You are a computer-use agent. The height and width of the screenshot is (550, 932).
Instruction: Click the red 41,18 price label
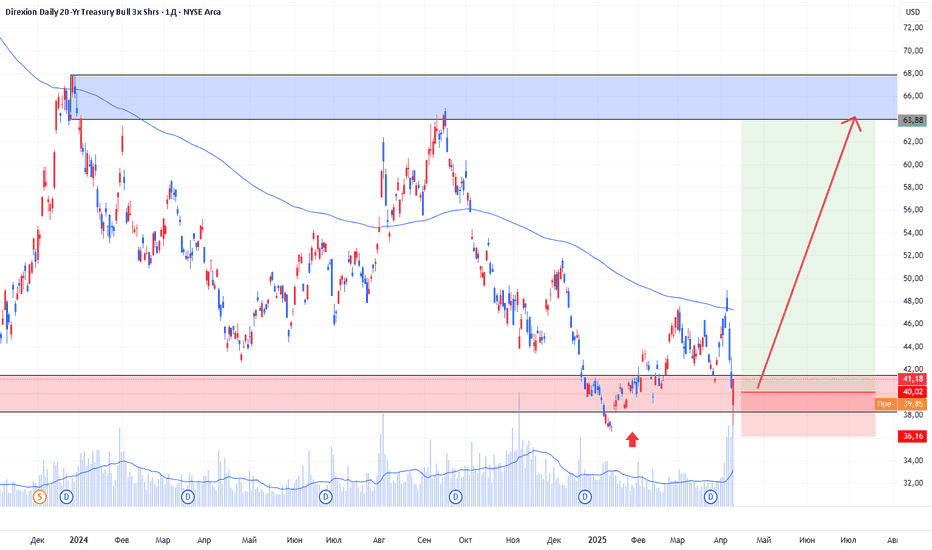[x=911, y=379]
